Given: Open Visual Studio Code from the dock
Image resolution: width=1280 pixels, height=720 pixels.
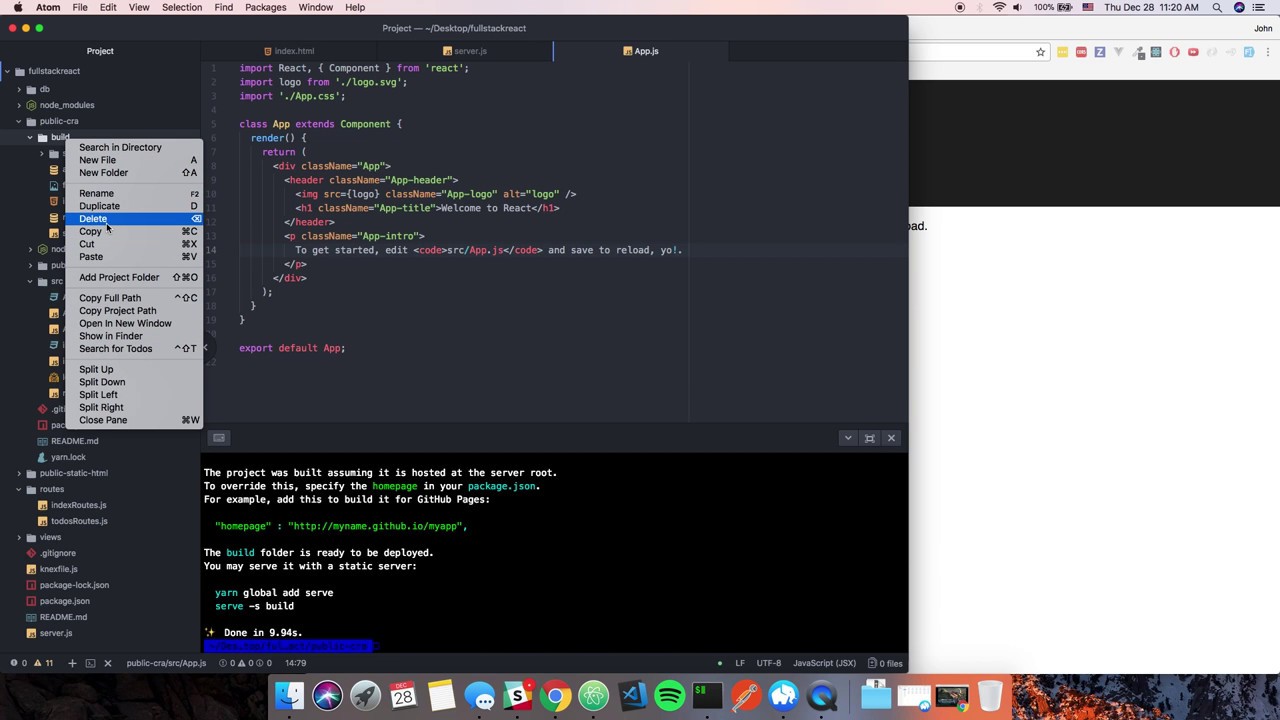Looking at the screenshot, I should pyautogui.click(x=631, y=696).
